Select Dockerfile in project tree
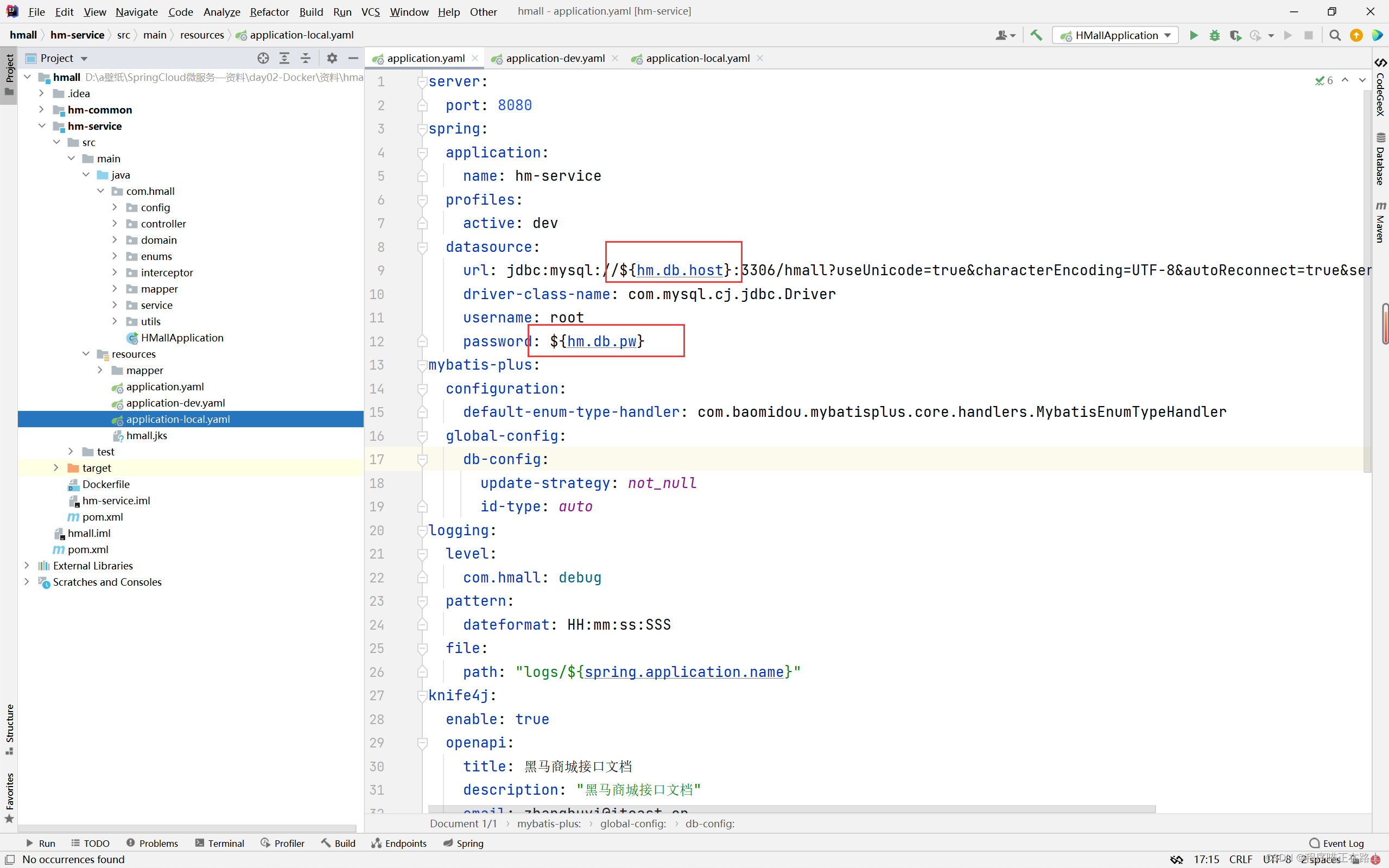 tap(106, 484)
